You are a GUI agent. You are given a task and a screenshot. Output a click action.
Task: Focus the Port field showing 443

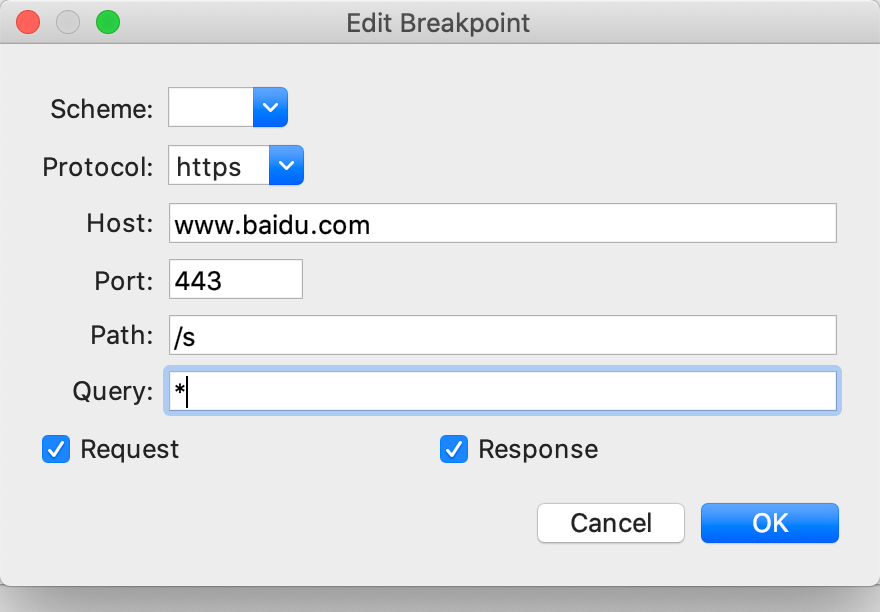click(236, 280)
